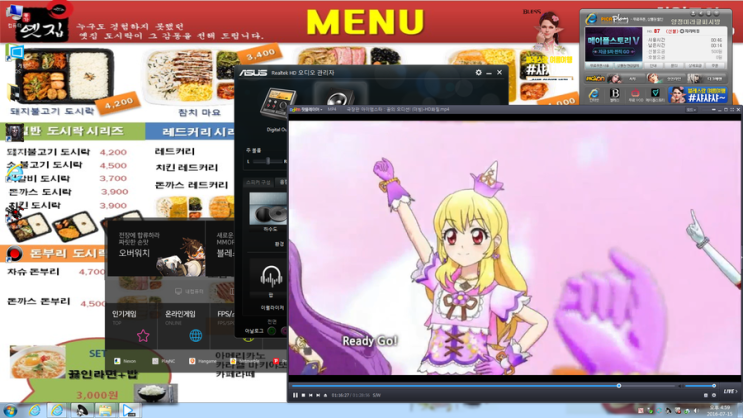Image resolution: width=743 pixels, height=418 pixels.
Task: Open the red TV VOD icon in PICA Play
Action: pos(635,95)
